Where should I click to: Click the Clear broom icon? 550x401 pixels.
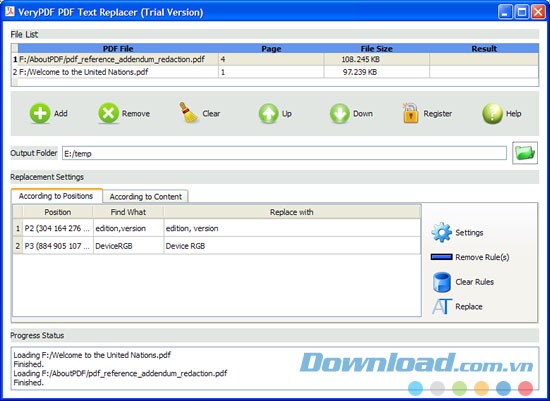coord(188,113)
